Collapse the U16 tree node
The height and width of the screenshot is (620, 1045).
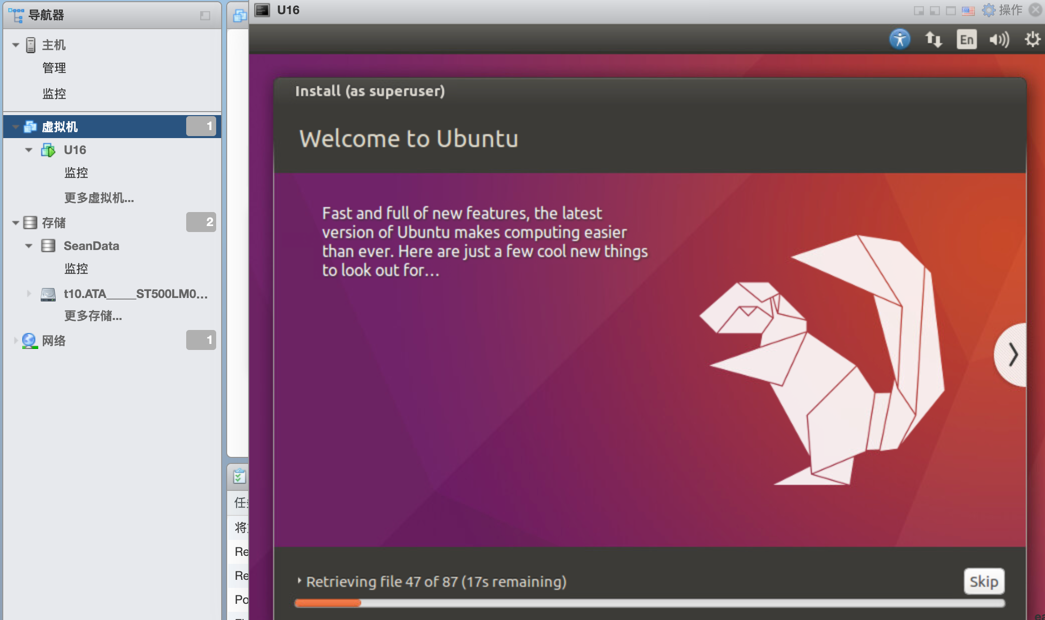tap(29, 150)
